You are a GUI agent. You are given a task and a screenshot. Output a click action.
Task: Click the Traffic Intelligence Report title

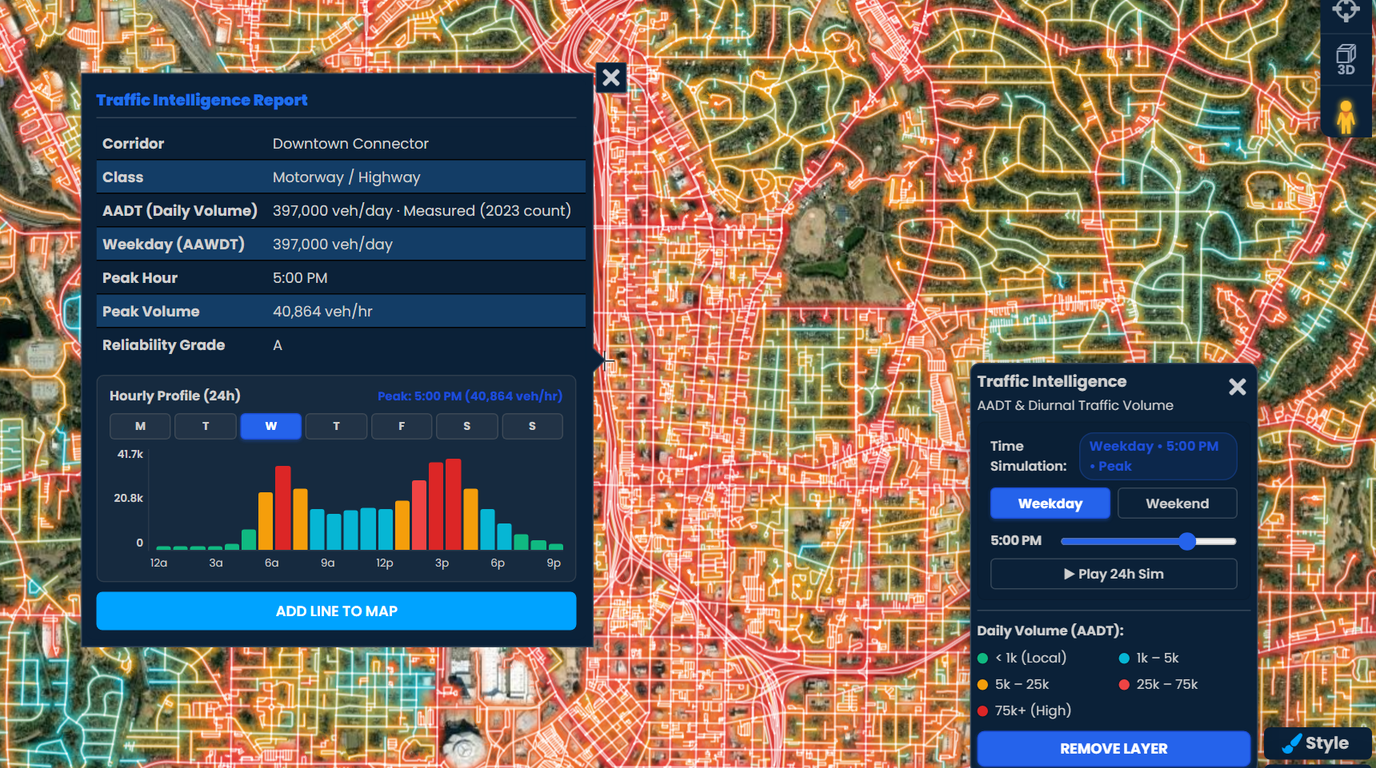[x=202, y=100]
